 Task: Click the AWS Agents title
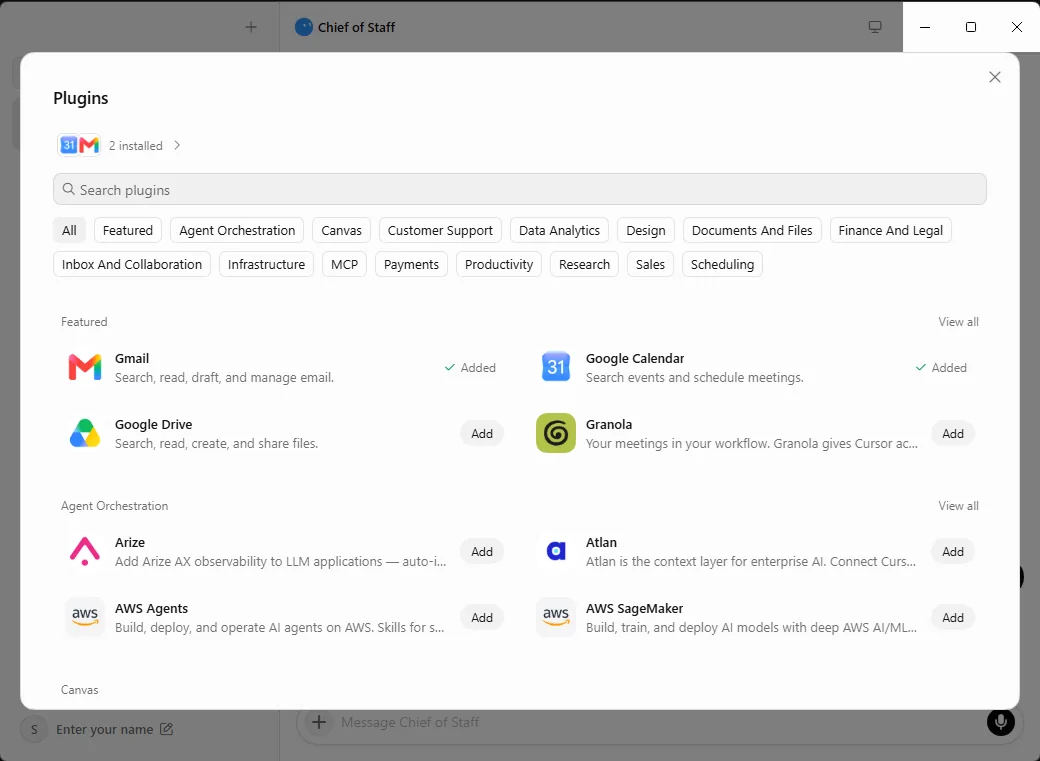pos(151,608)
